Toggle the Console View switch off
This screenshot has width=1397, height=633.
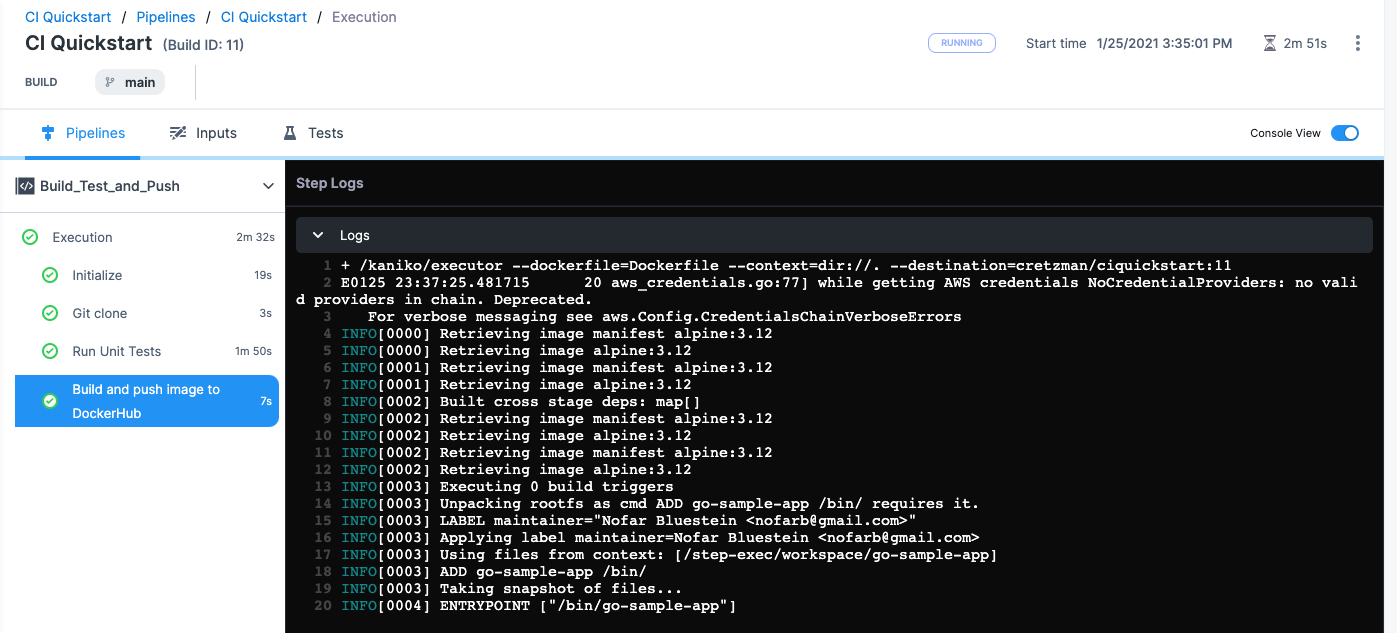click(x=1344, y=133)
